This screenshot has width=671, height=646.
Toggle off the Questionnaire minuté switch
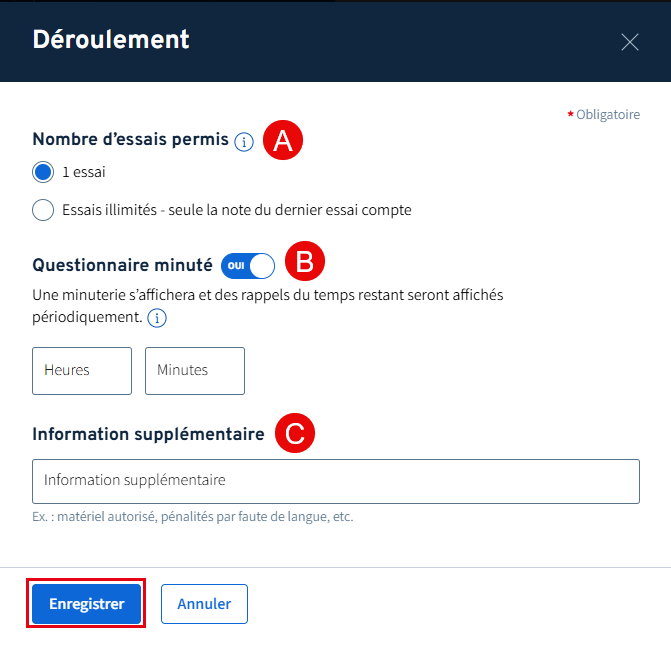248,266
